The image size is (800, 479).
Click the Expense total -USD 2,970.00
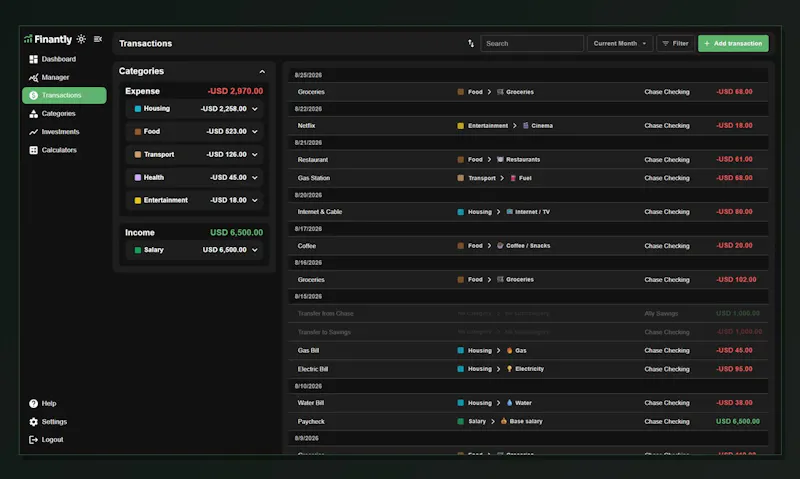point(235,91)
